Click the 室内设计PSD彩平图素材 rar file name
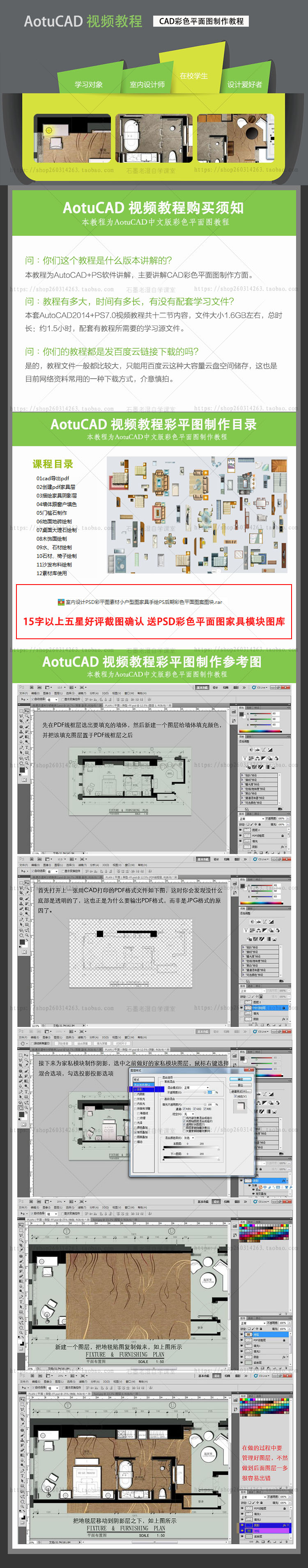The image size is (308, 1568). pos(144,602)
